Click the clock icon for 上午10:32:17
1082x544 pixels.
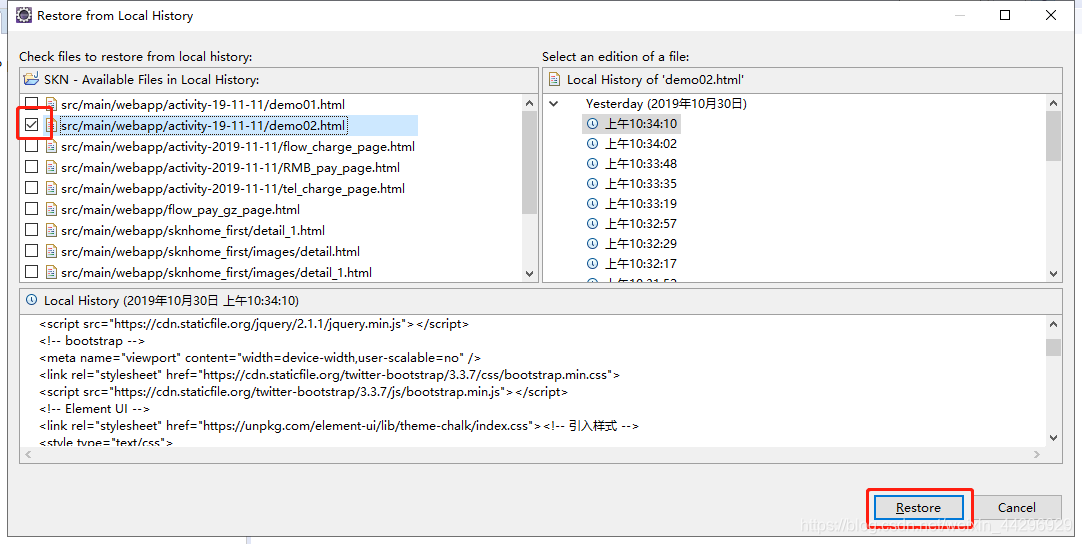coord(592,264)
